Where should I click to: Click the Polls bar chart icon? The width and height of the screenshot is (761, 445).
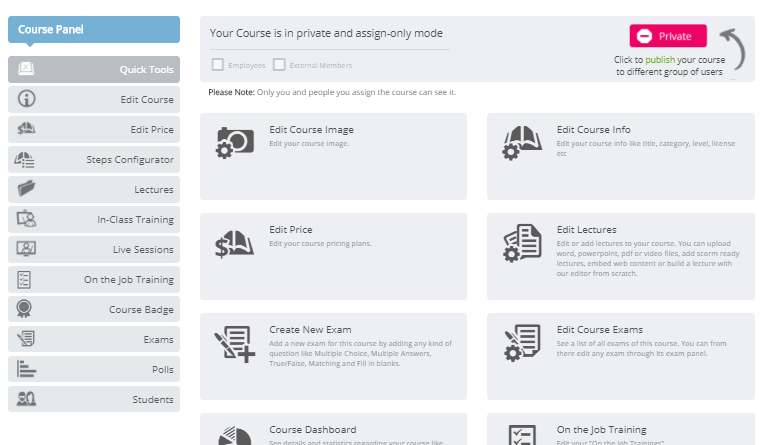click(26, 369)
